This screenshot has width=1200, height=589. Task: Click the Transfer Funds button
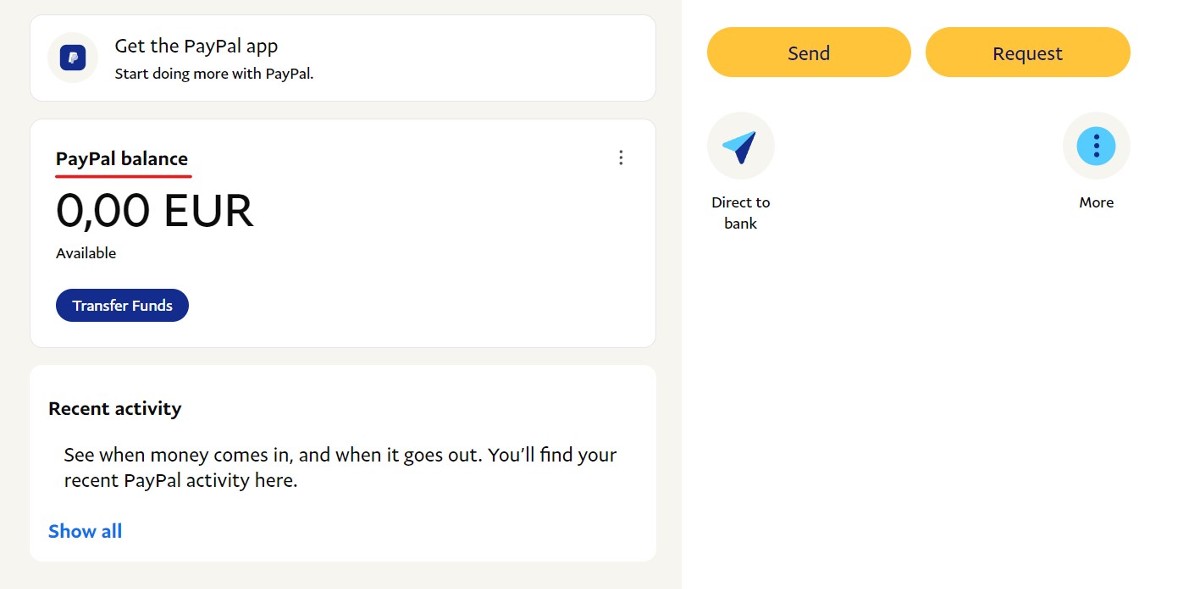122,306
